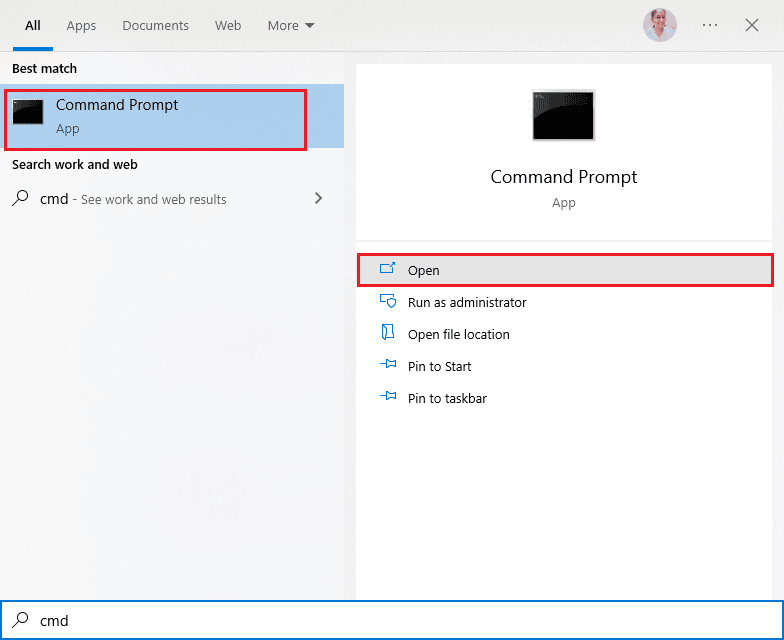This screenshot has height=640, width=784.
Task: Open the Documents tab
Action: (156, 26)
